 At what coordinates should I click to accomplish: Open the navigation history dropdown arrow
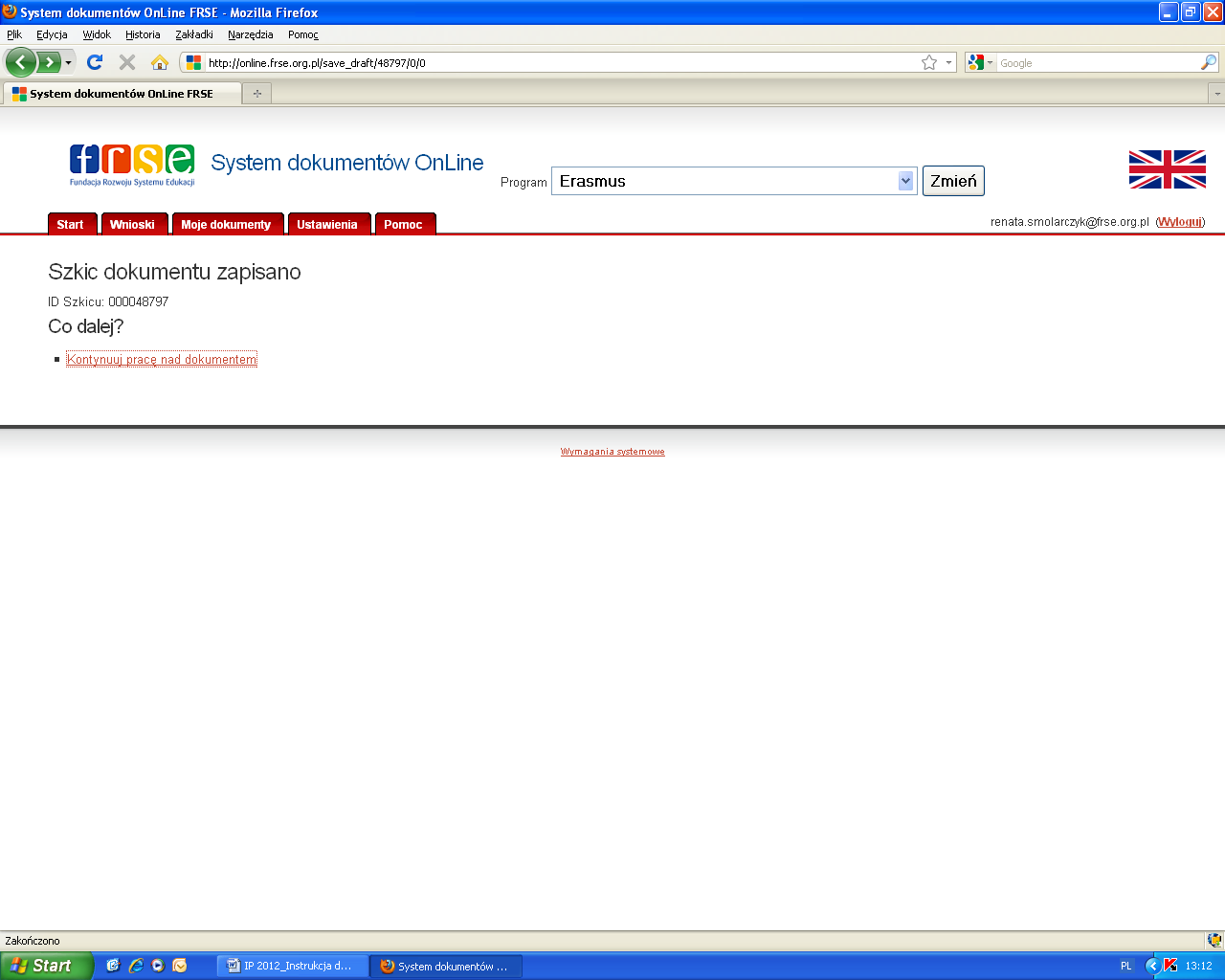[68, 63]
